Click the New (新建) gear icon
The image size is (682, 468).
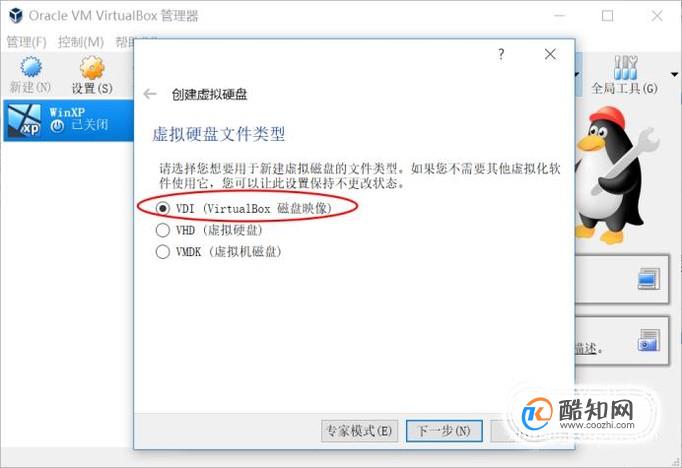point(31,67)
